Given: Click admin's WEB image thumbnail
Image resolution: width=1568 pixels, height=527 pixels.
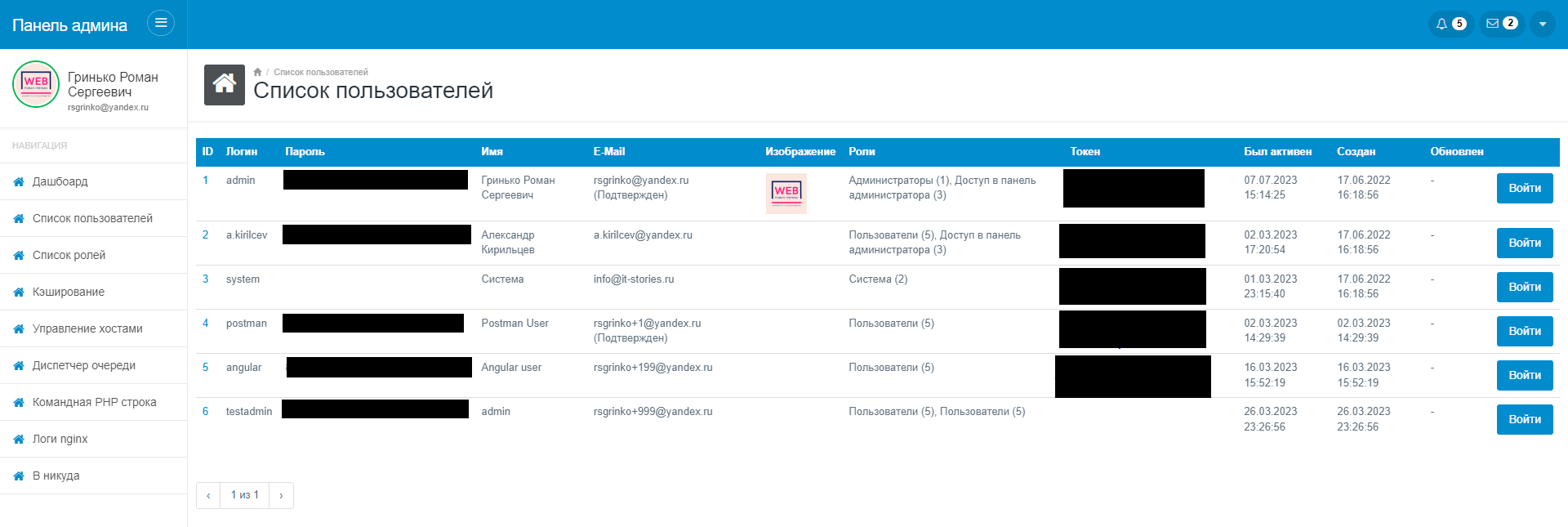Looking at the screenshot, I should (x=786, y=193).
